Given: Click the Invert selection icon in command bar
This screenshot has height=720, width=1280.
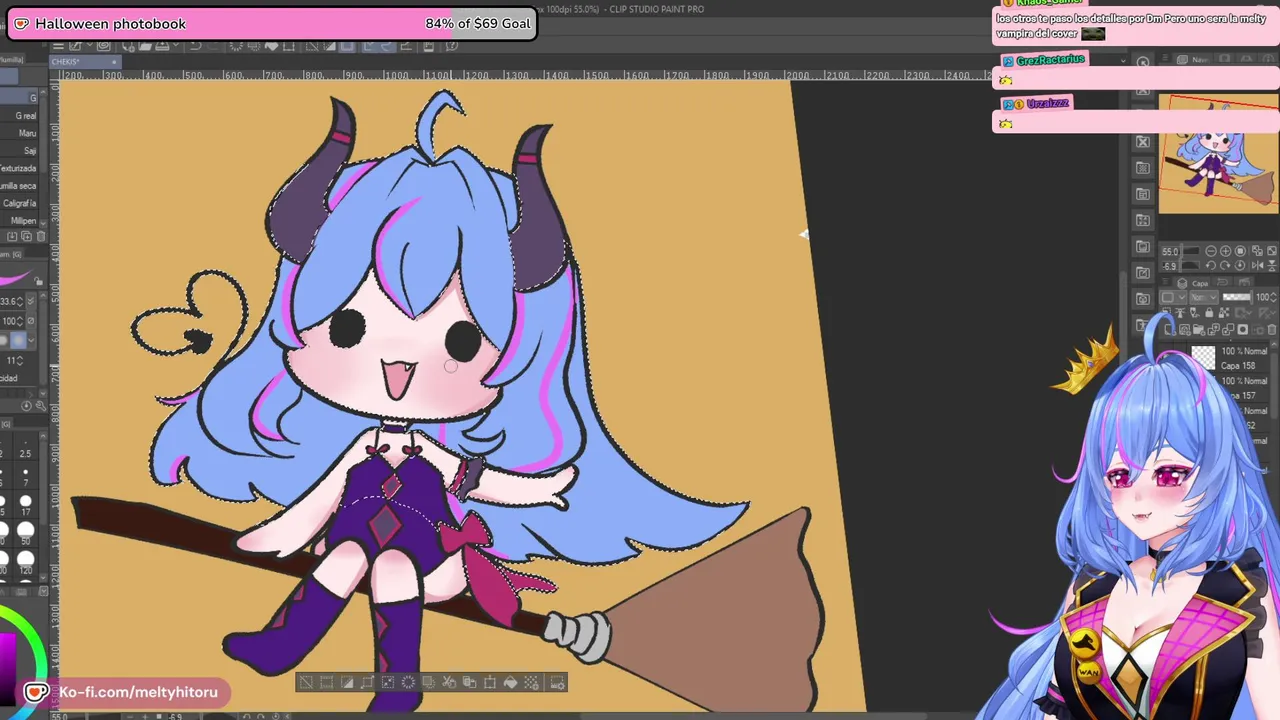Looking at the screenshot, I should (x=329, y=46).
